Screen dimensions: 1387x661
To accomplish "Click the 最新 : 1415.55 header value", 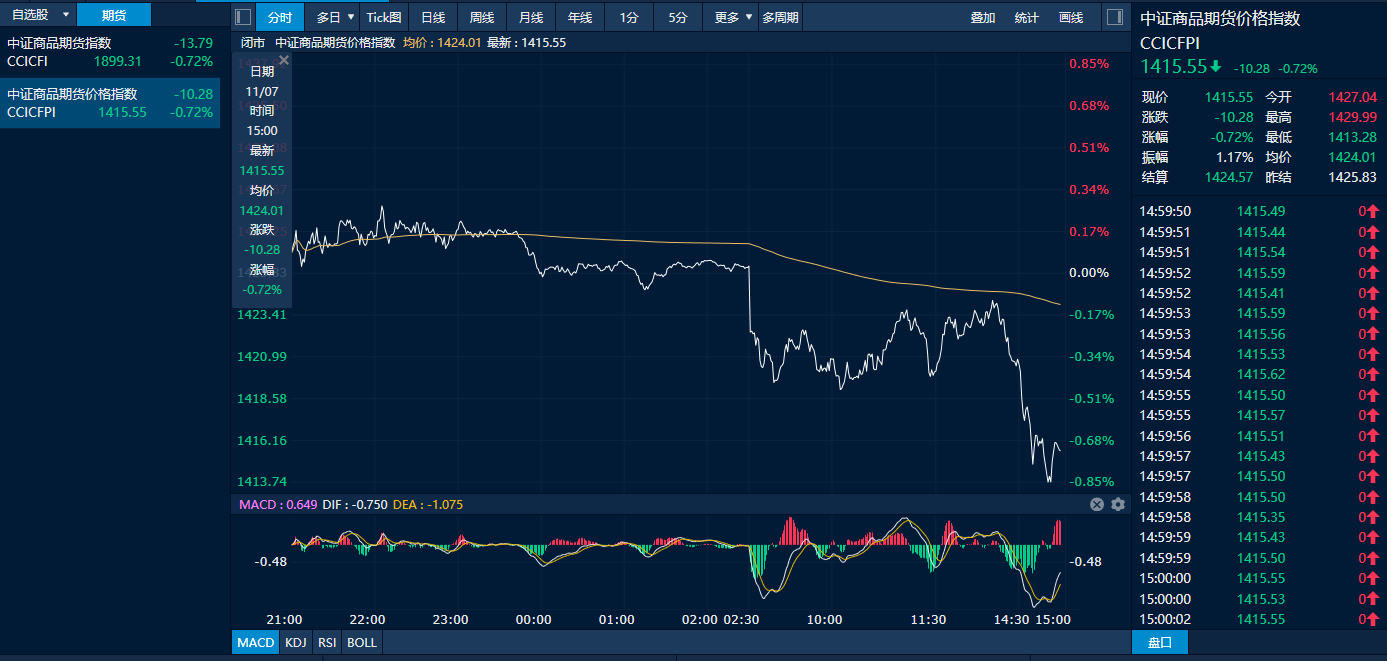I will point(526,43).
